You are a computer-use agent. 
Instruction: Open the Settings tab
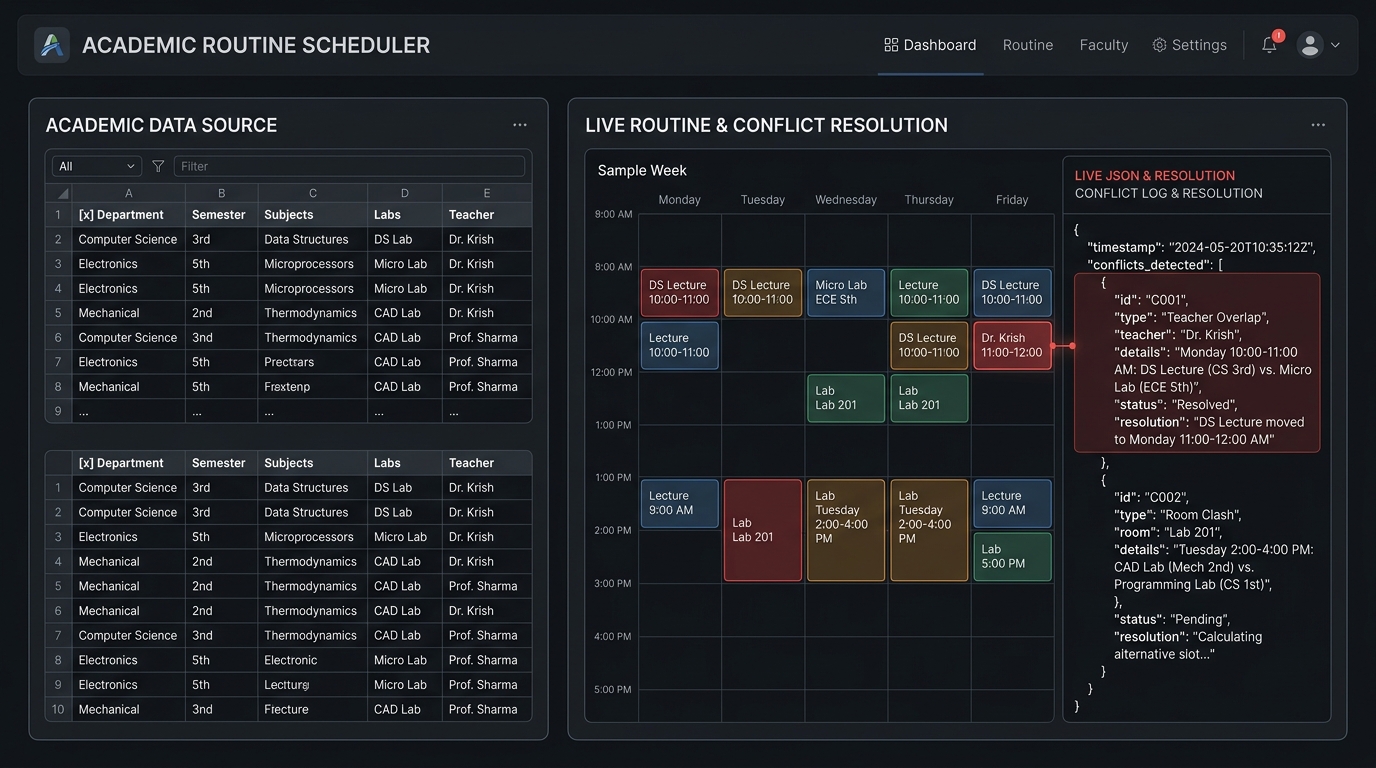pos(1190,45)
